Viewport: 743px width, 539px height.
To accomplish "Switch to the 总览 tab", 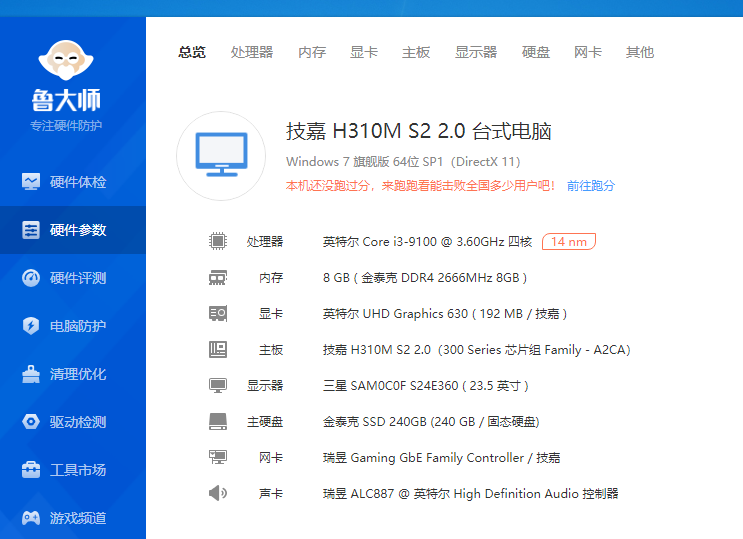I will click(x=192, y=52).
